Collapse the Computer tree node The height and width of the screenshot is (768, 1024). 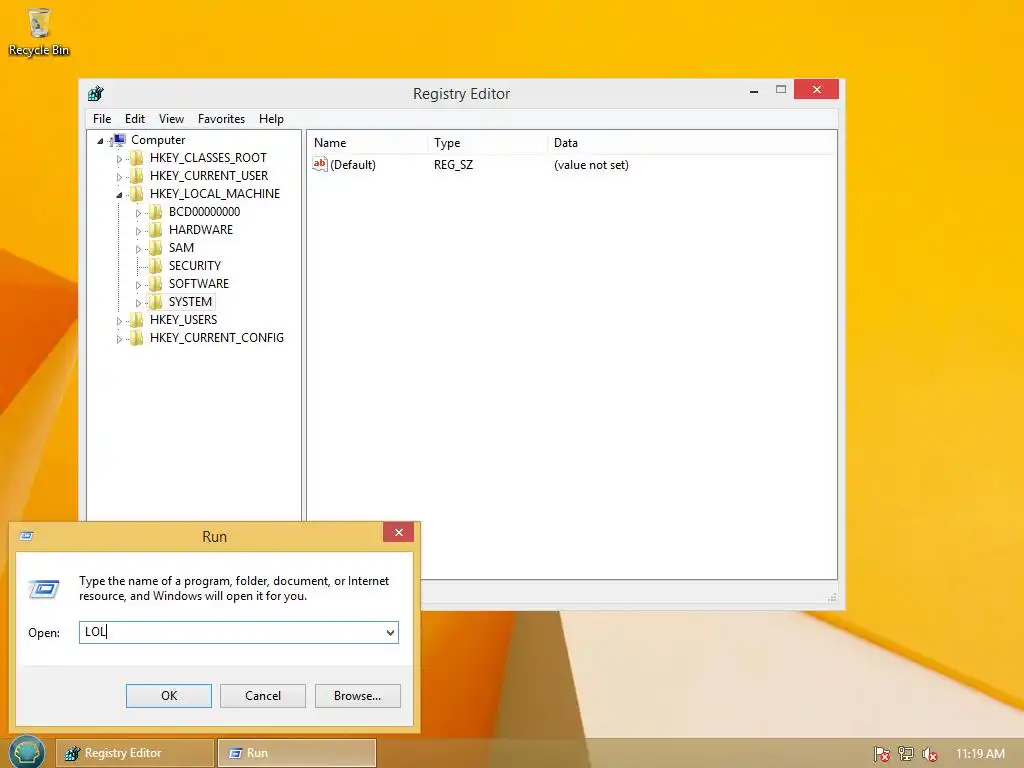100,140
